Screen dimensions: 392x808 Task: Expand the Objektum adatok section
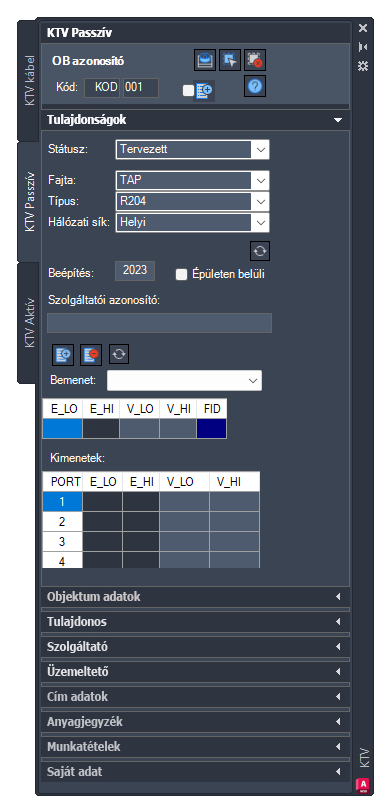click(195, 597)
